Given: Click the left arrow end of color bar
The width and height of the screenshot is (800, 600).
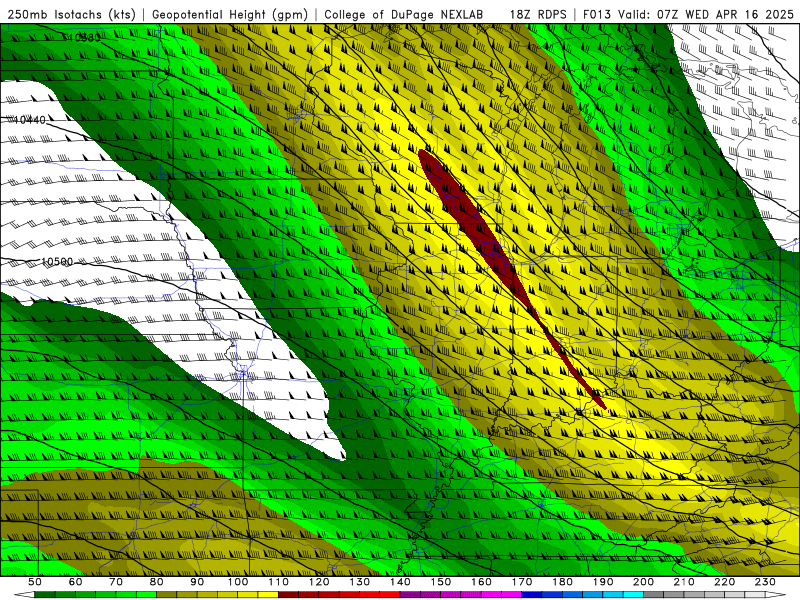Looking at the screenshot, I should (x=24, y=595).
